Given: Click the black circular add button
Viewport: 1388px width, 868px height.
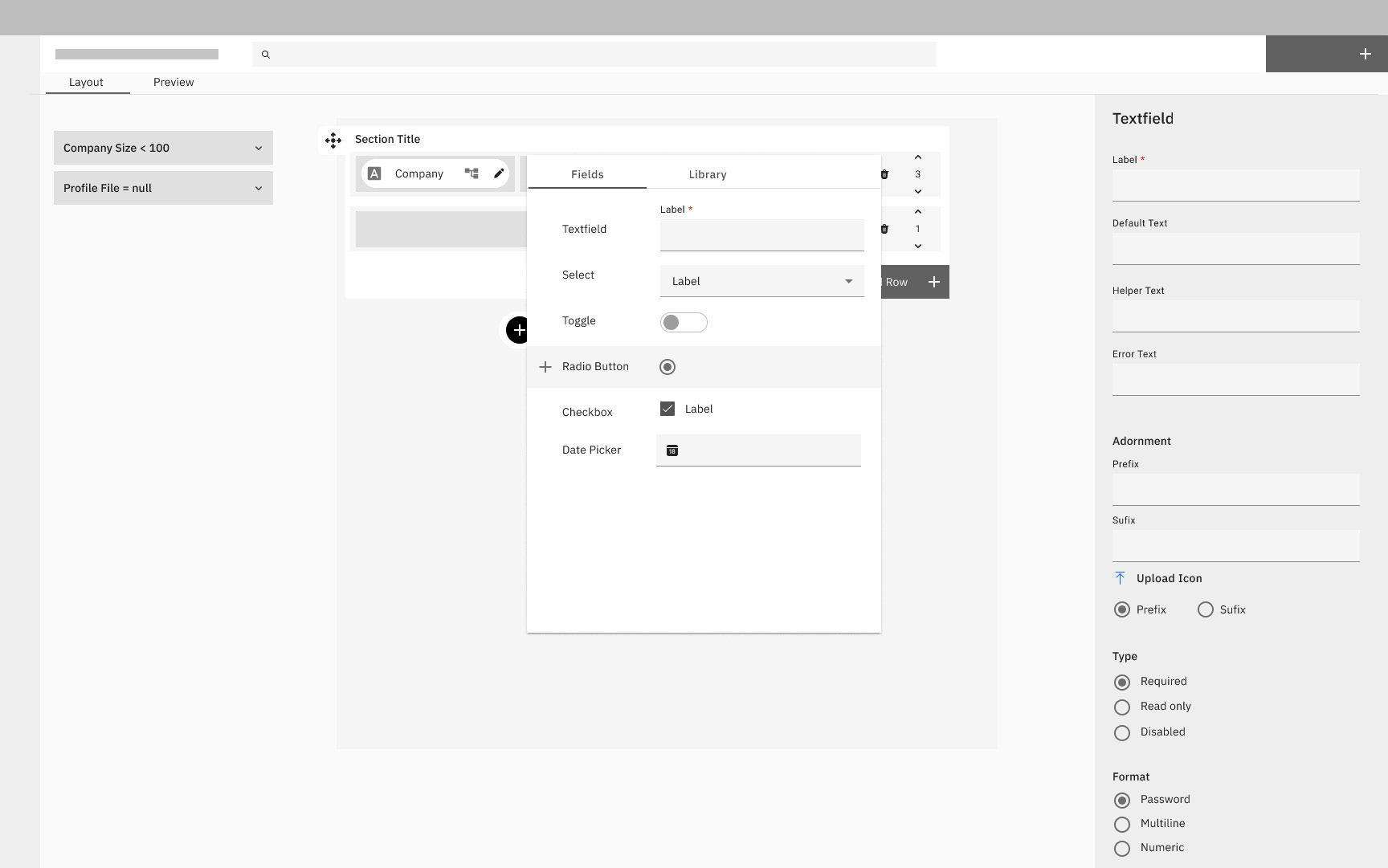Looking at the screenshot, I should point(518,329).
